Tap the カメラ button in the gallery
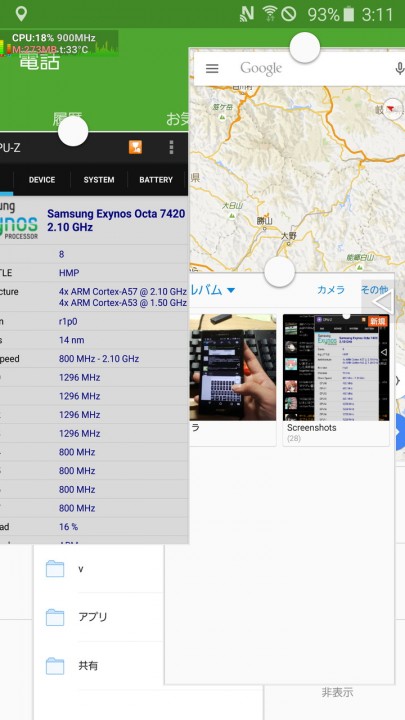The image size is (405, 720). [x=331, y=290]
